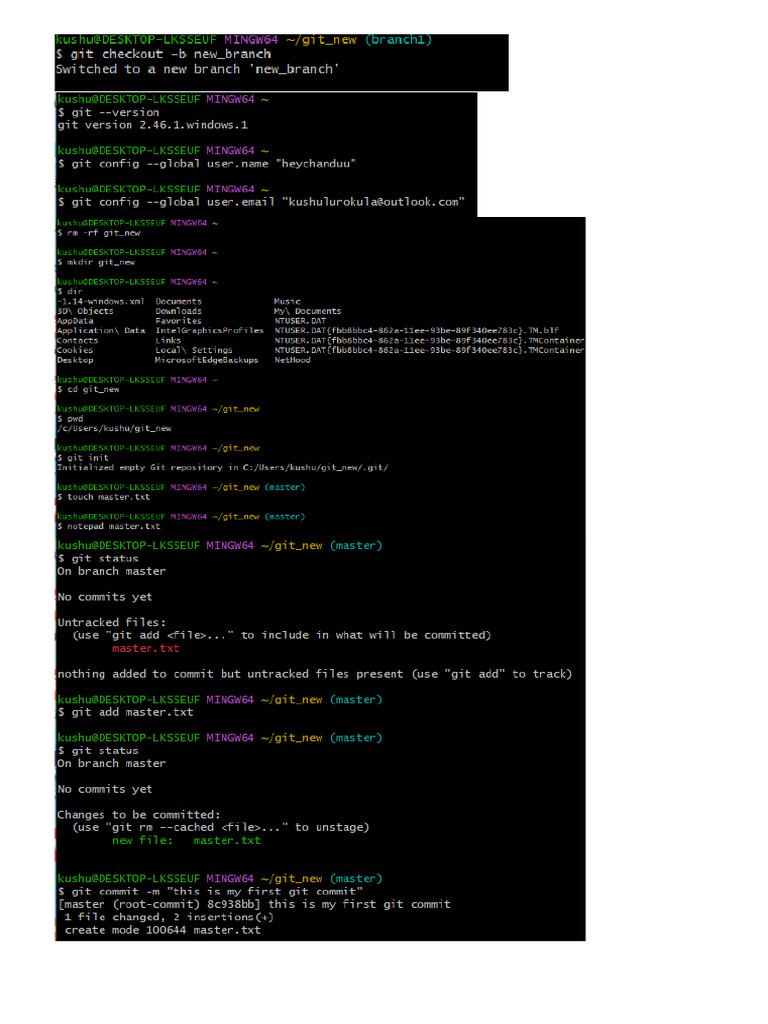Click the 'create mode 100644 master.txt' line

coord(163,930)
